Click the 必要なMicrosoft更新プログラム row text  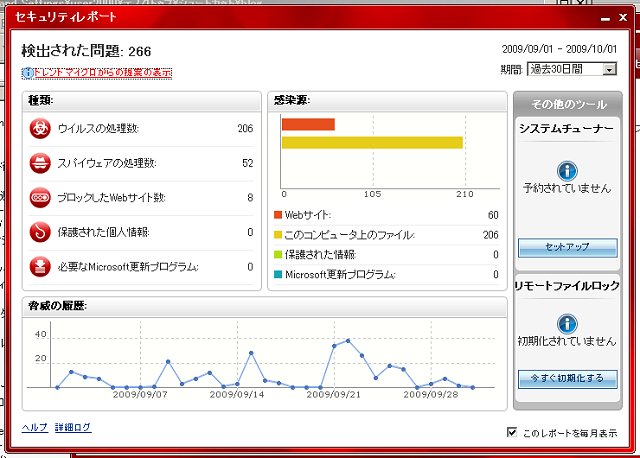128,267
